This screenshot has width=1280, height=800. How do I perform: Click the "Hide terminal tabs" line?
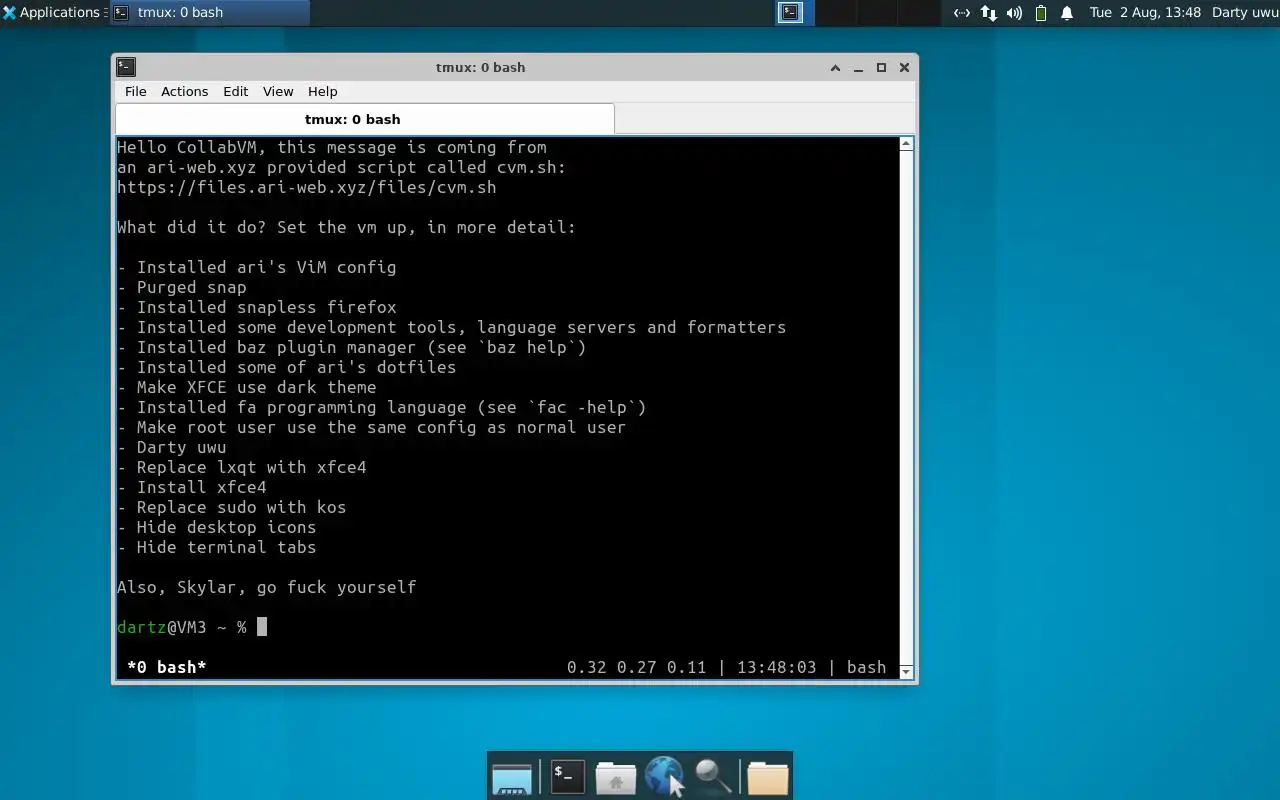[216, 547]
